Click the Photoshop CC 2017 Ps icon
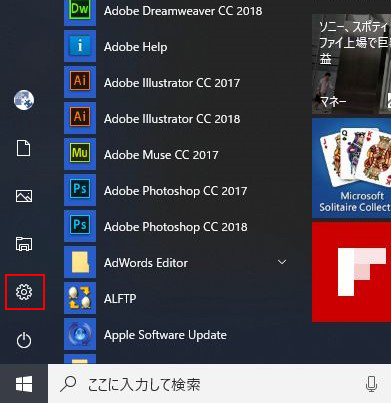The height and width of the screenshot is (403, 391). point(80,190)
